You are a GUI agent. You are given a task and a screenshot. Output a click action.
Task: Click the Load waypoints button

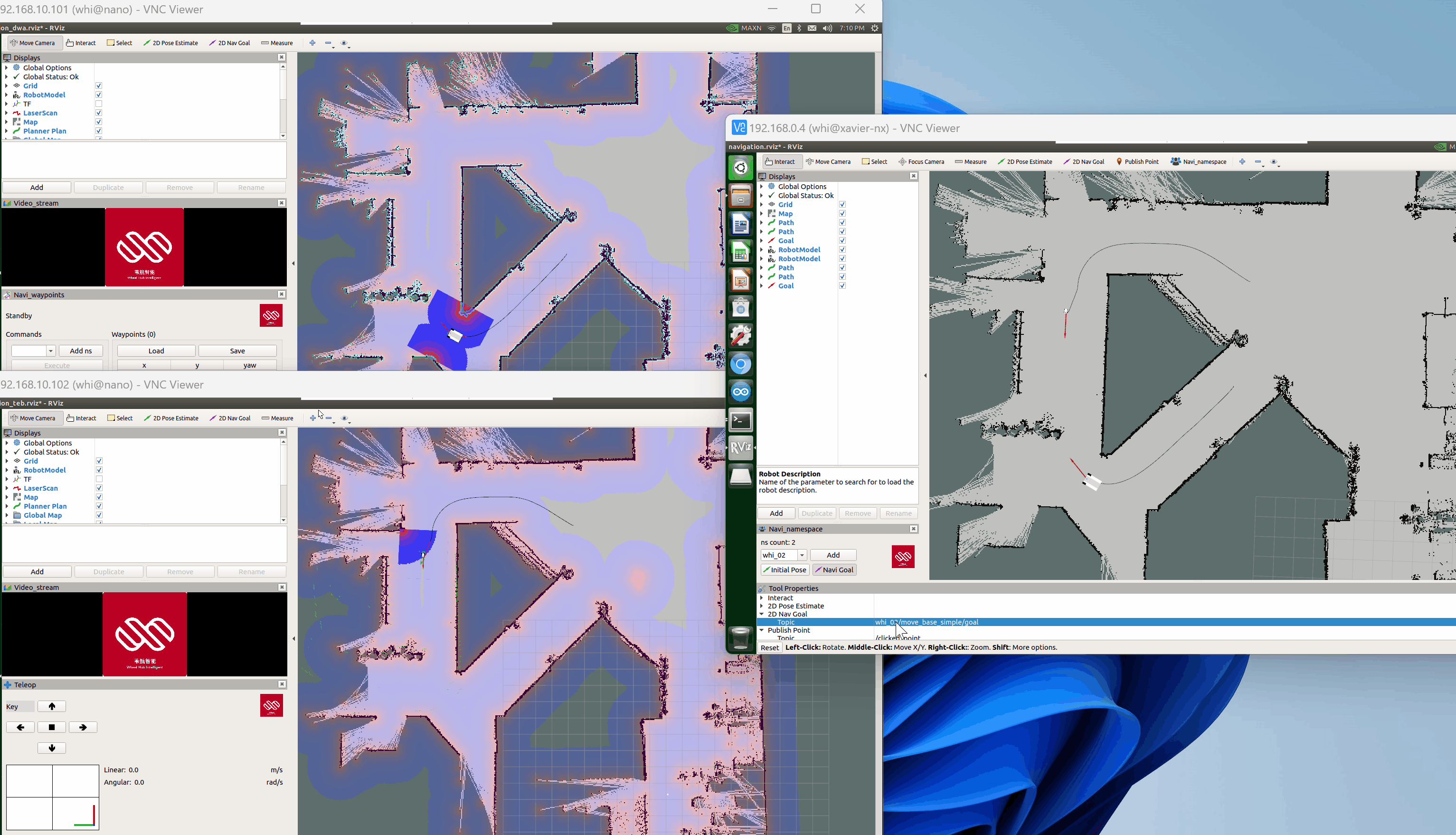[156, 351]
